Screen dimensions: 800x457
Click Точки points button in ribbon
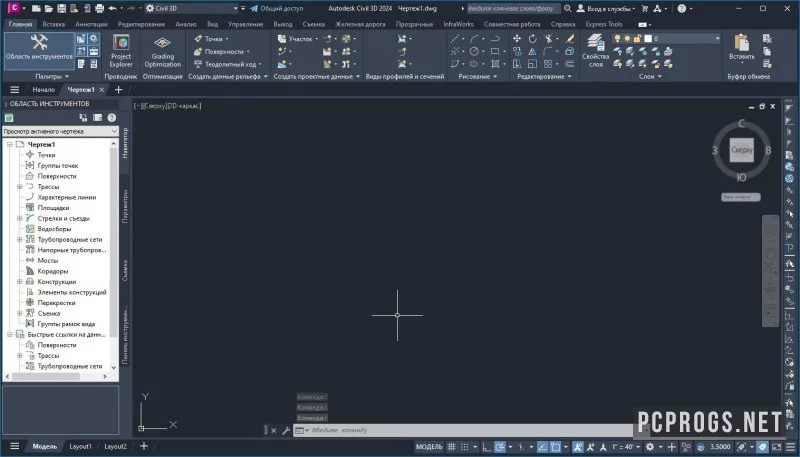point(211,39)
